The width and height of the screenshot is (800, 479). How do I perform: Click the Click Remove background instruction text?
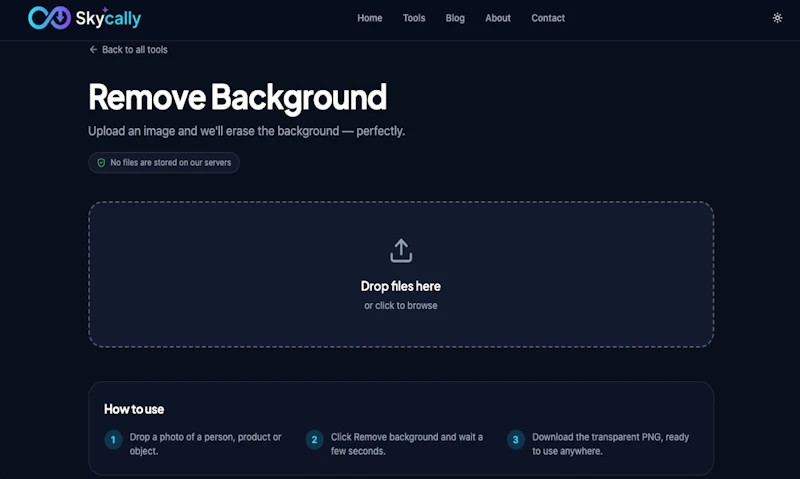click(x=407, y=444)
